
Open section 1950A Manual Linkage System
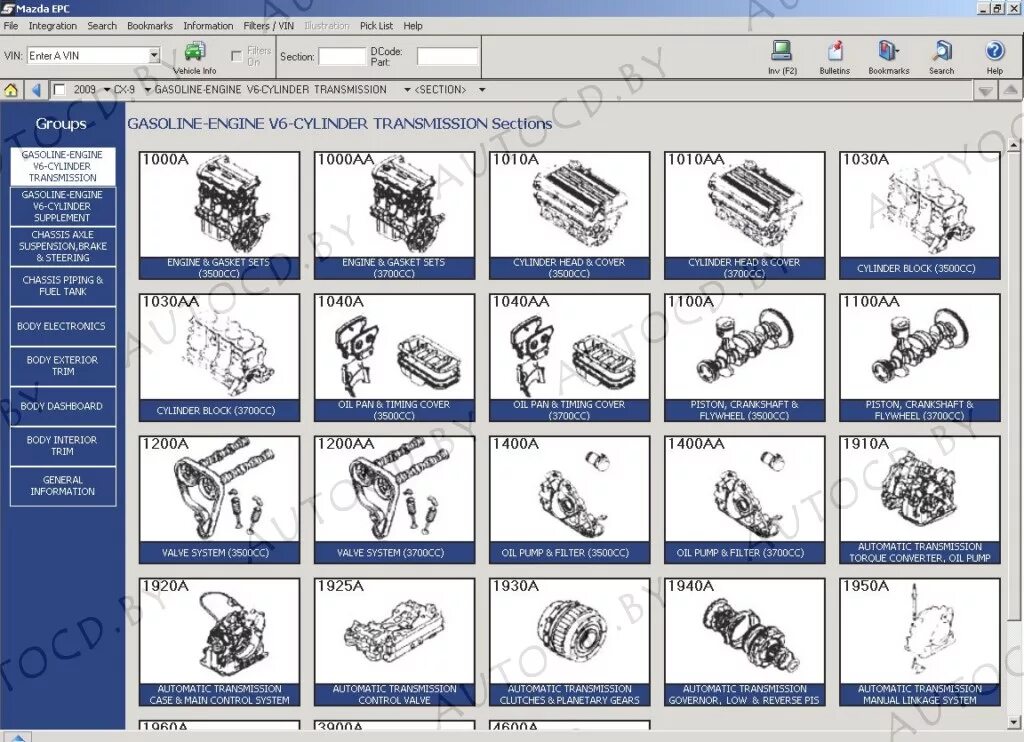click(920, 642)
